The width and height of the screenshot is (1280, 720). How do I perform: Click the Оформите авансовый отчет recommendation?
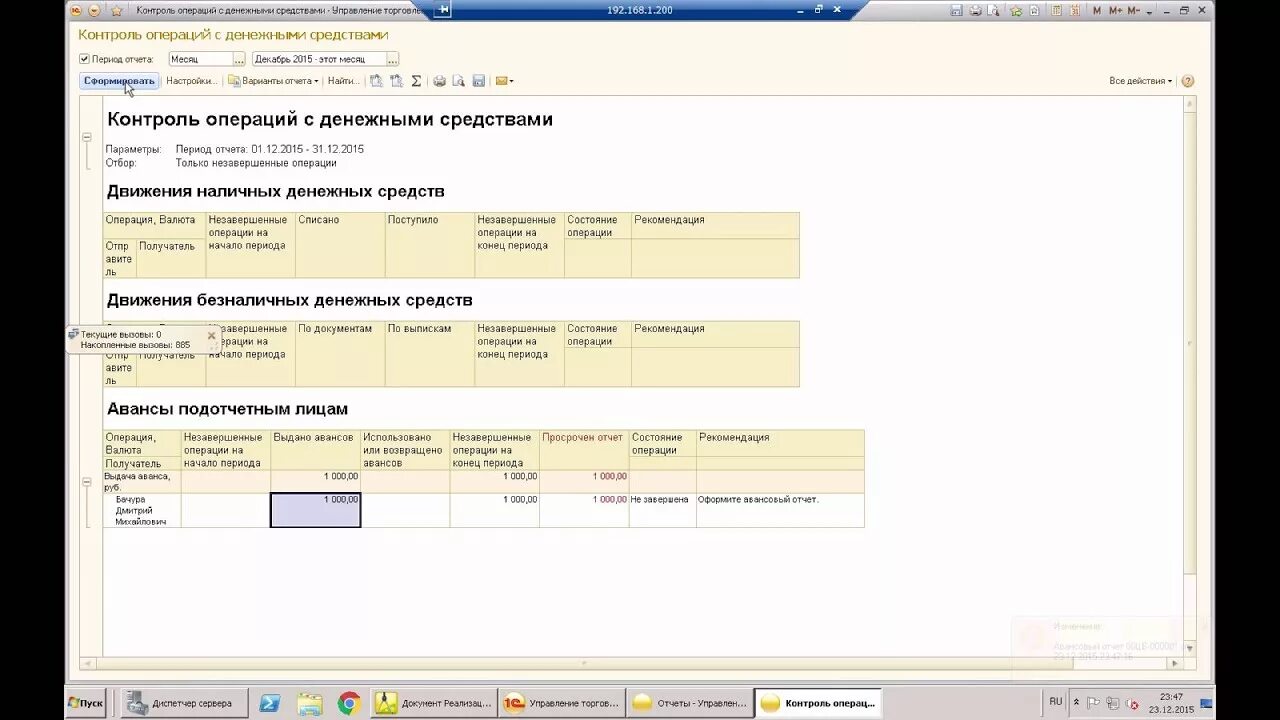758,499
